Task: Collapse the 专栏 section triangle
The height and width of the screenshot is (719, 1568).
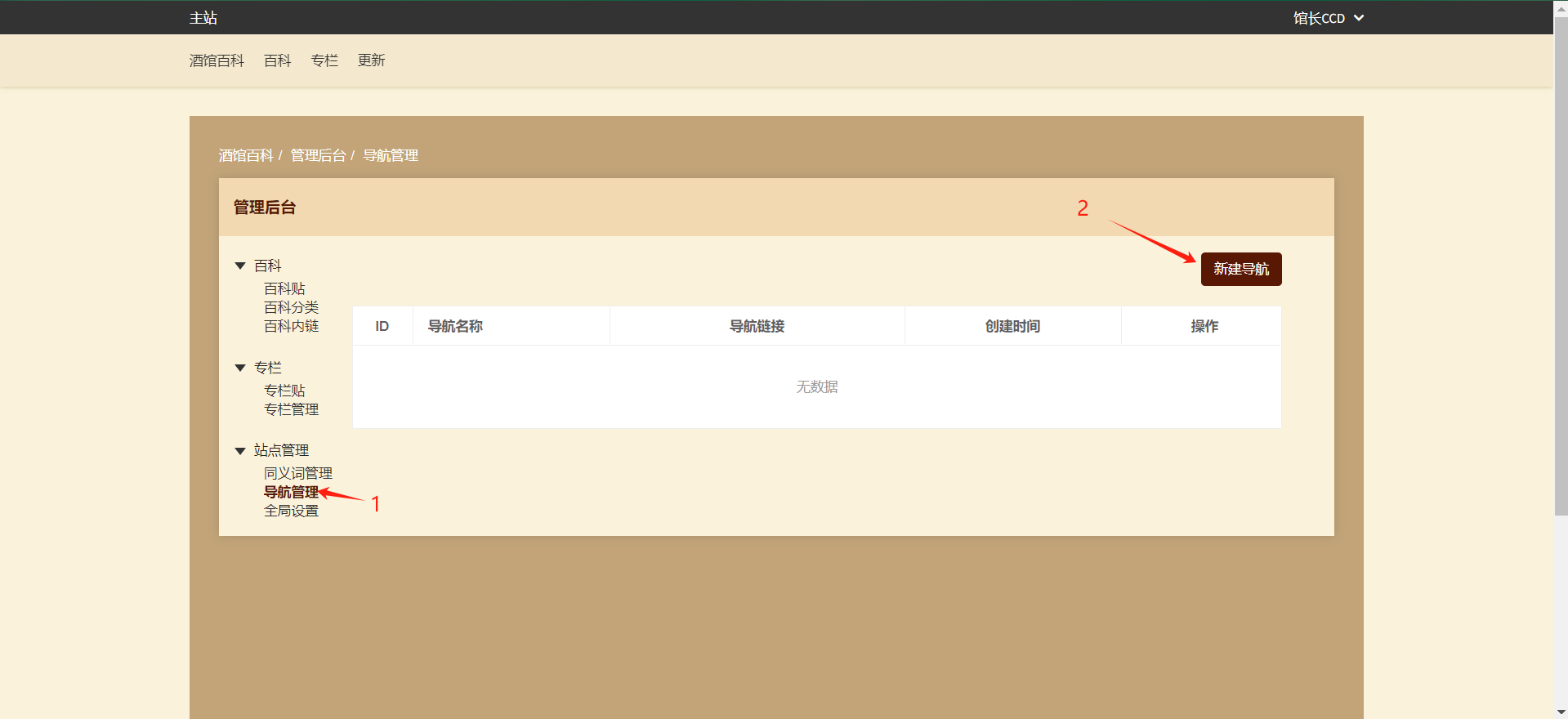Action: coord(240,368)
